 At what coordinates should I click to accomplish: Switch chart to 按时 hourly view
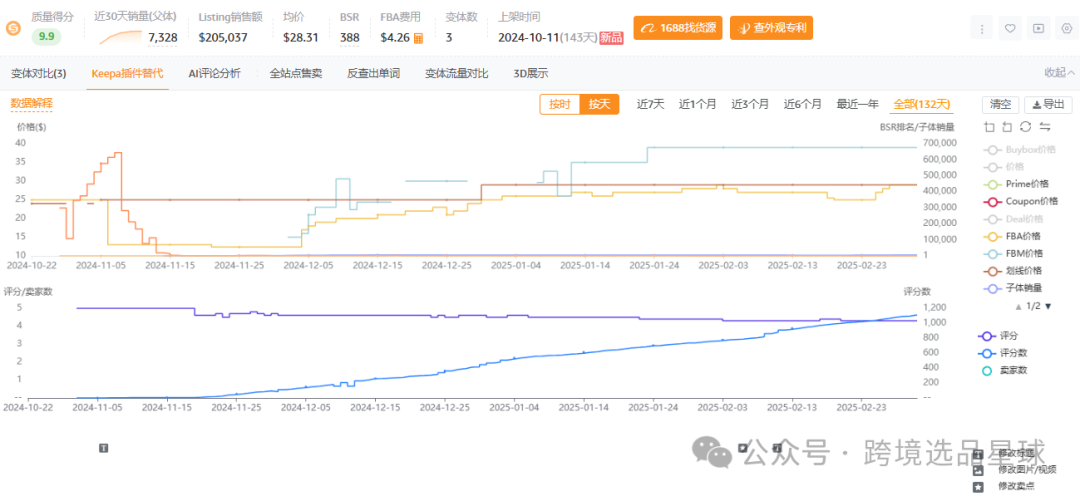click(559, 105)
